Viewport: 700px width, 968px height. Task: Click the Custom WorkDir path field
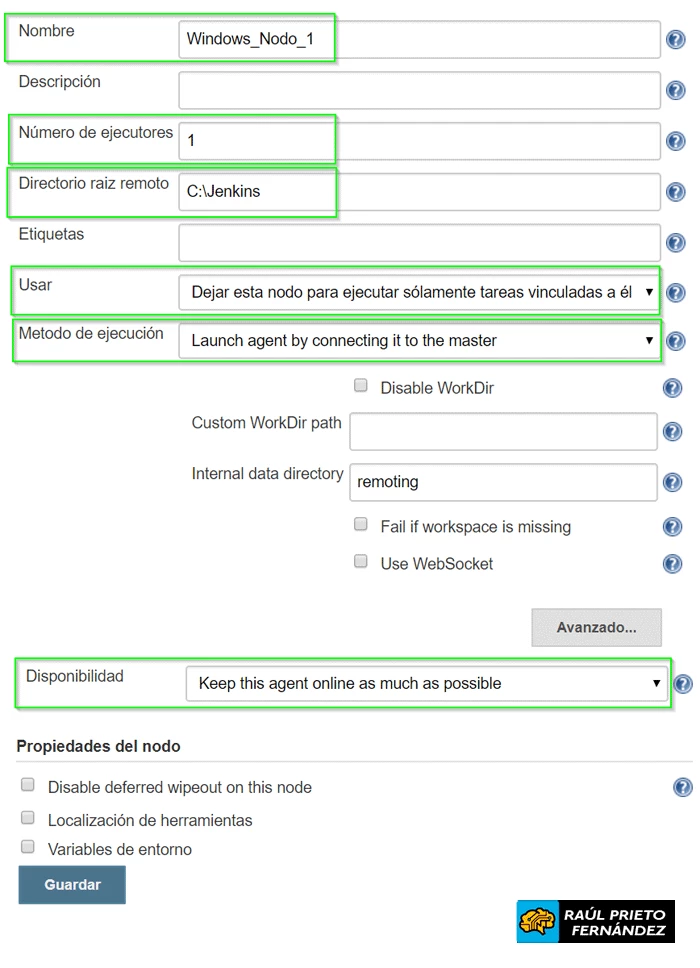click(503, 432)
